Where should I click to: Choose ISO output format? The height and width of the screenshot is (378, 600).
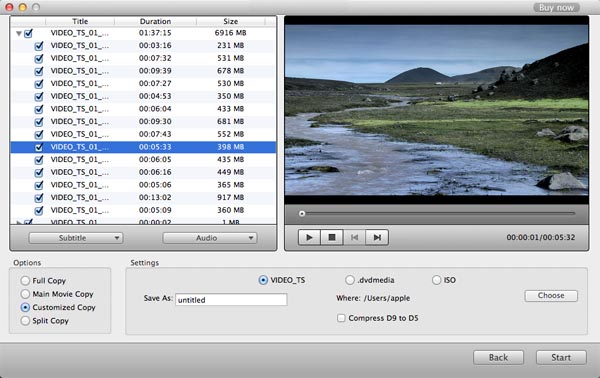tap(437, 280)
